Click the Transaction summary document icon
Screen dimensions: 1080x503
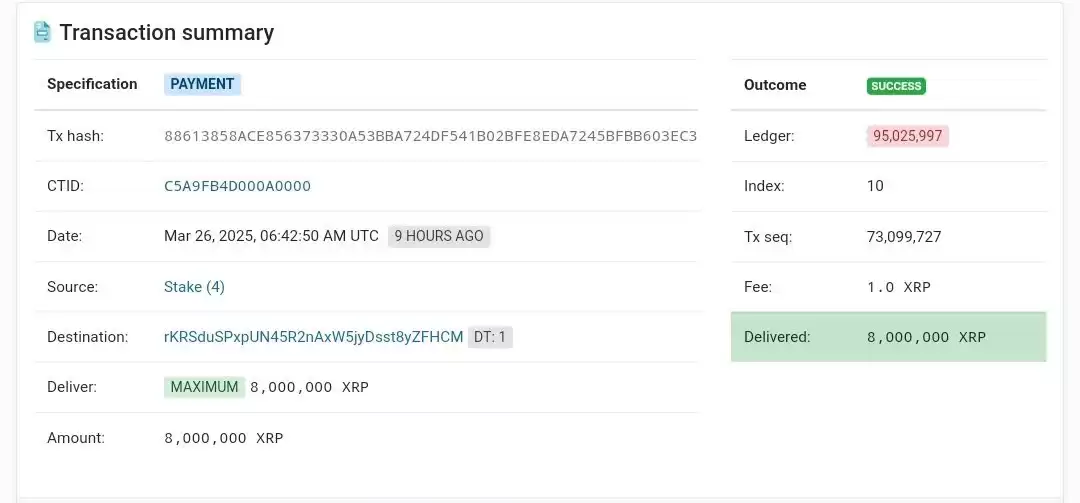43,32
